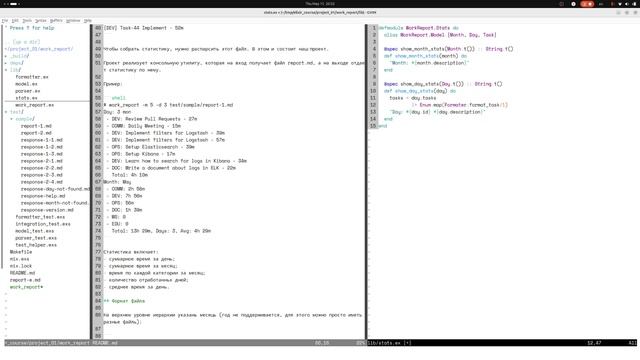Select model_test.exs file
This screenshot has width=640, height=360.
[35, 231]
